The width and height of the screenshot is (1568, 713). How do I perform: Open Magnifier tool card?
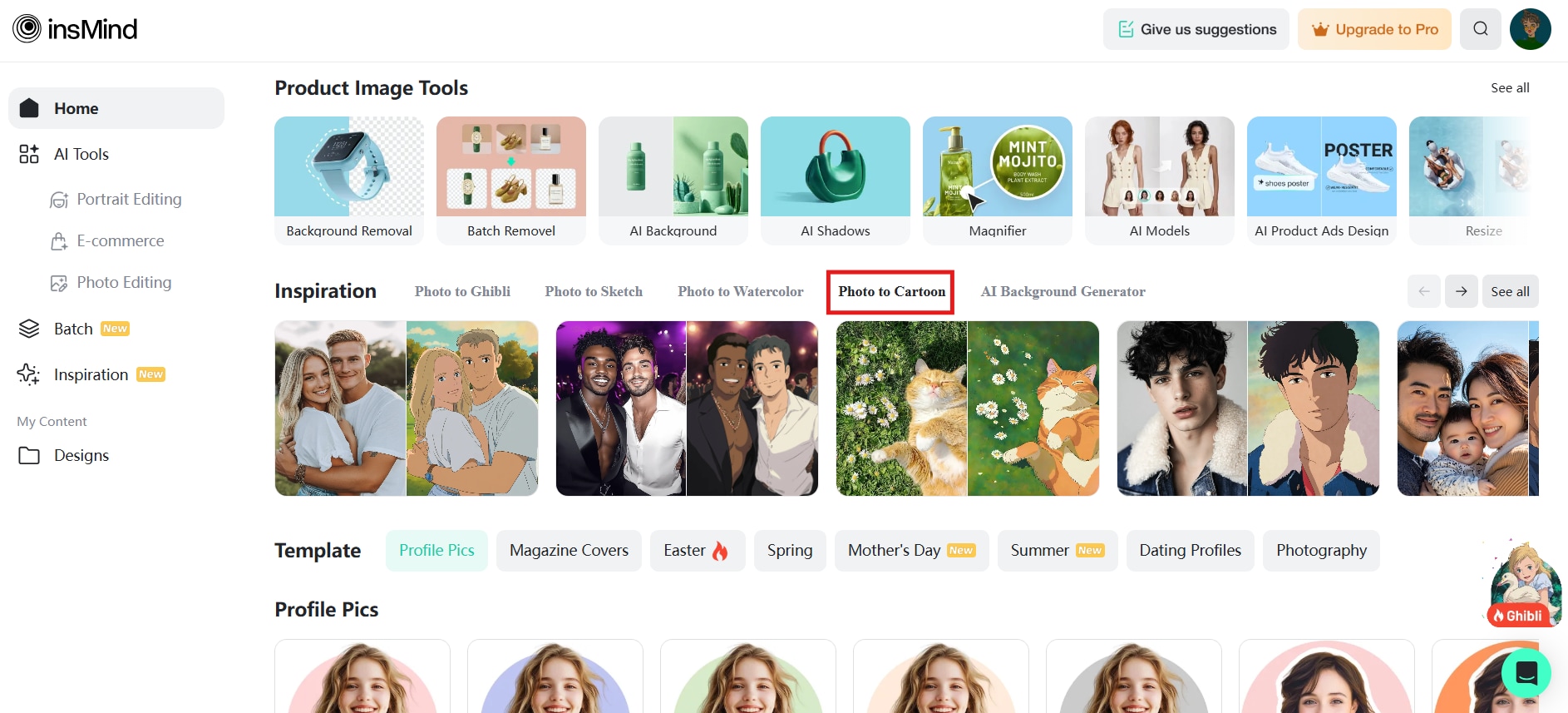pos(998,180)
